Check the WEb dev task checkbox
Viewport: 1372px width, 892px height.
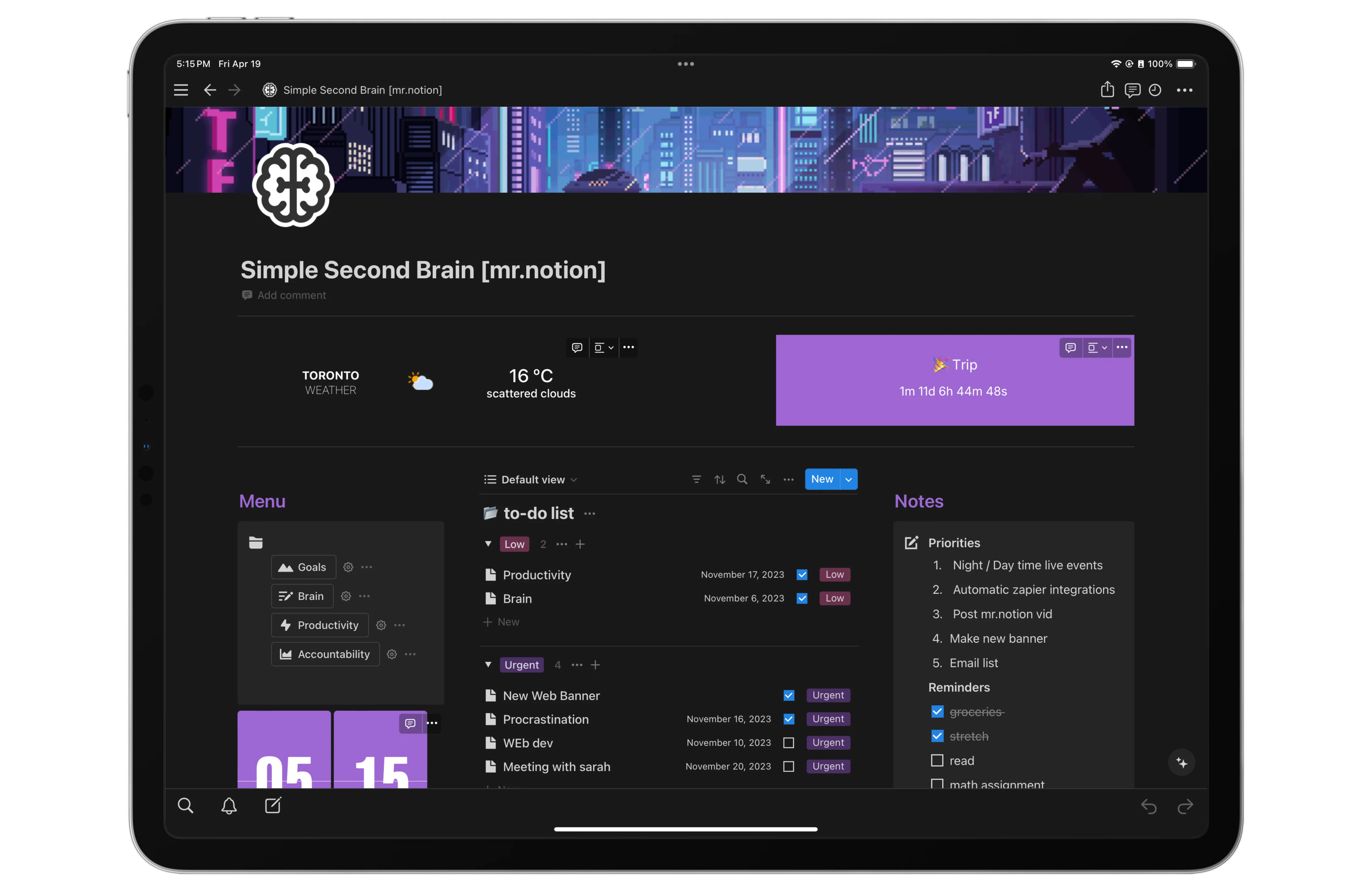[789, 743]
